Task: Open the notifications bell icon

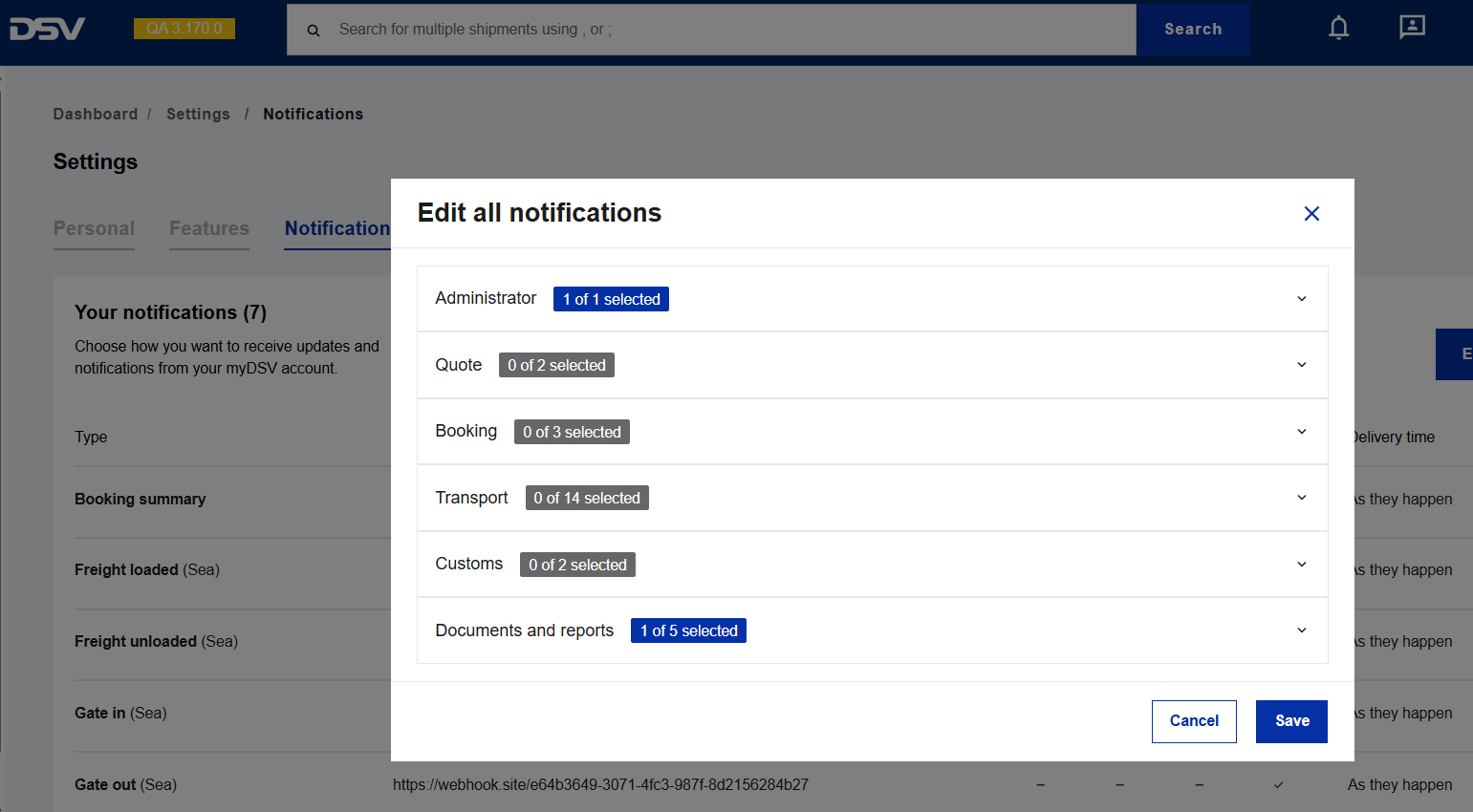Action: [x=1338, y=29]
